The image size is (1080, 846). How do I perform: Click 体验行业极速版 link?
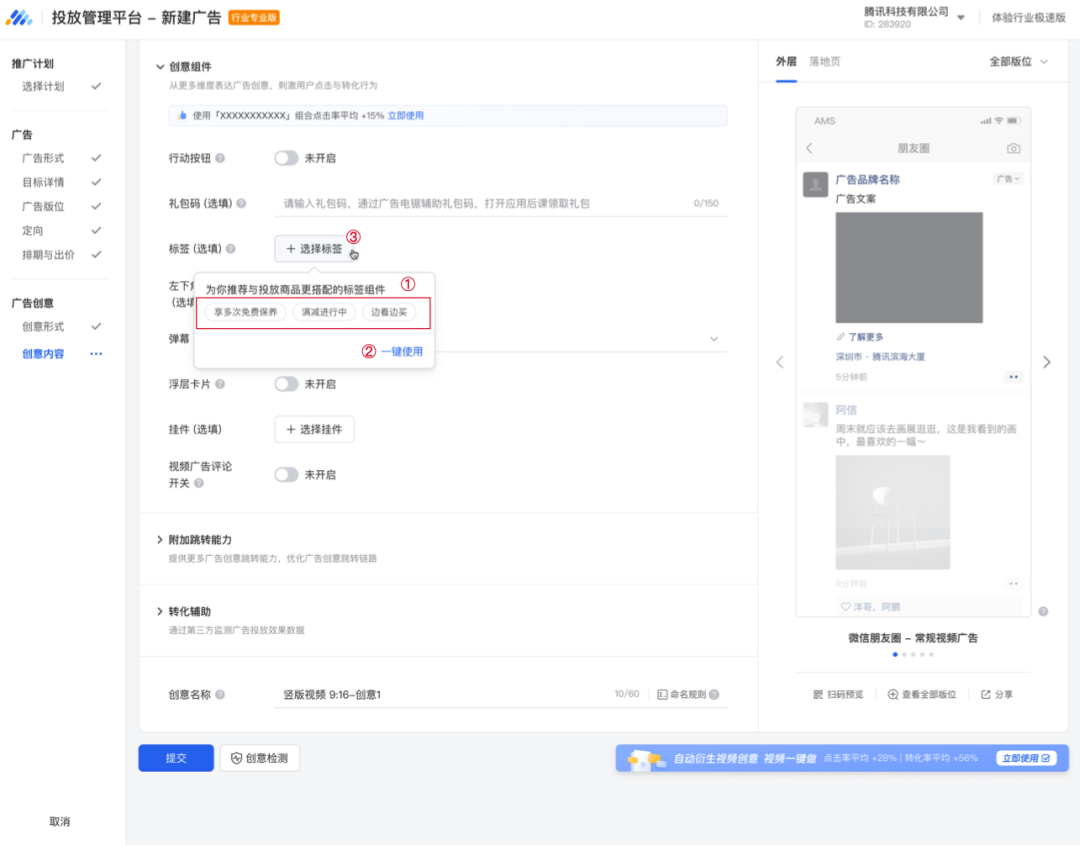point(1028,18)
